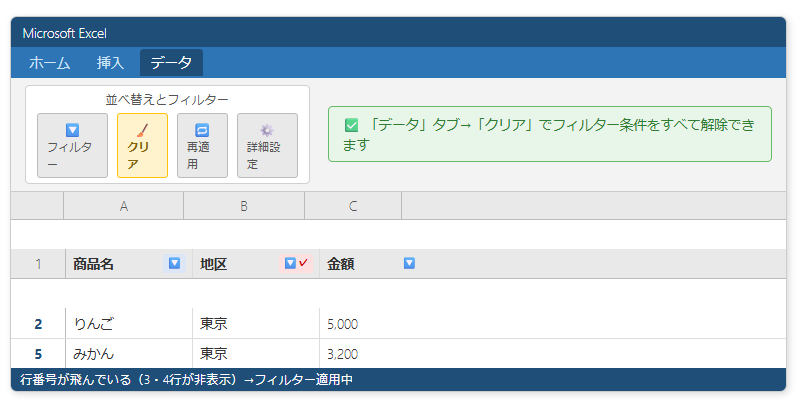804x405 pixels.
Task: Select column C header
Action: click(x=353, y=206)
